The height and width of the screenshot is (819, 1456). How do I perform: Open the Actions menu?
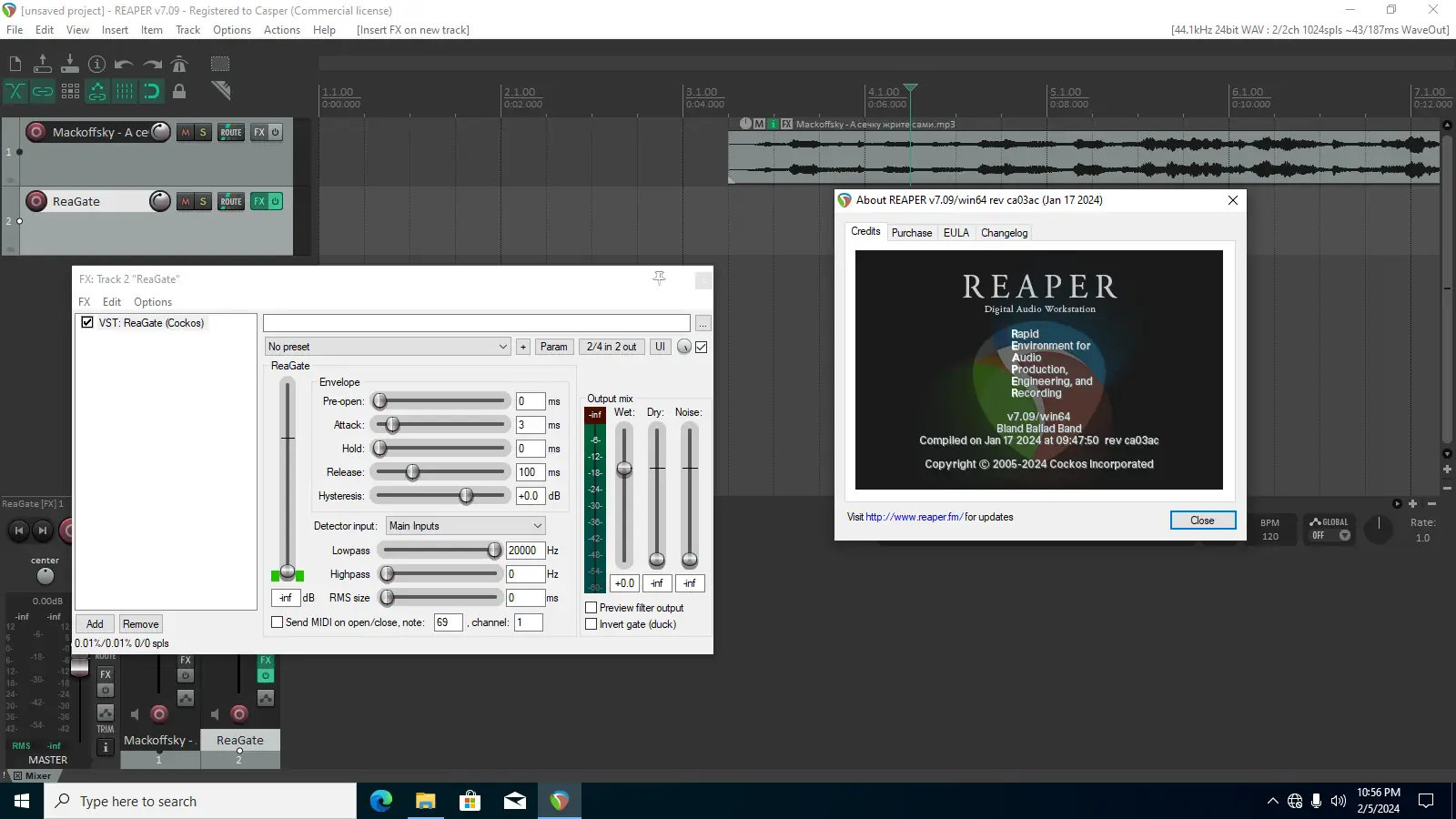[x=282, y=30]
